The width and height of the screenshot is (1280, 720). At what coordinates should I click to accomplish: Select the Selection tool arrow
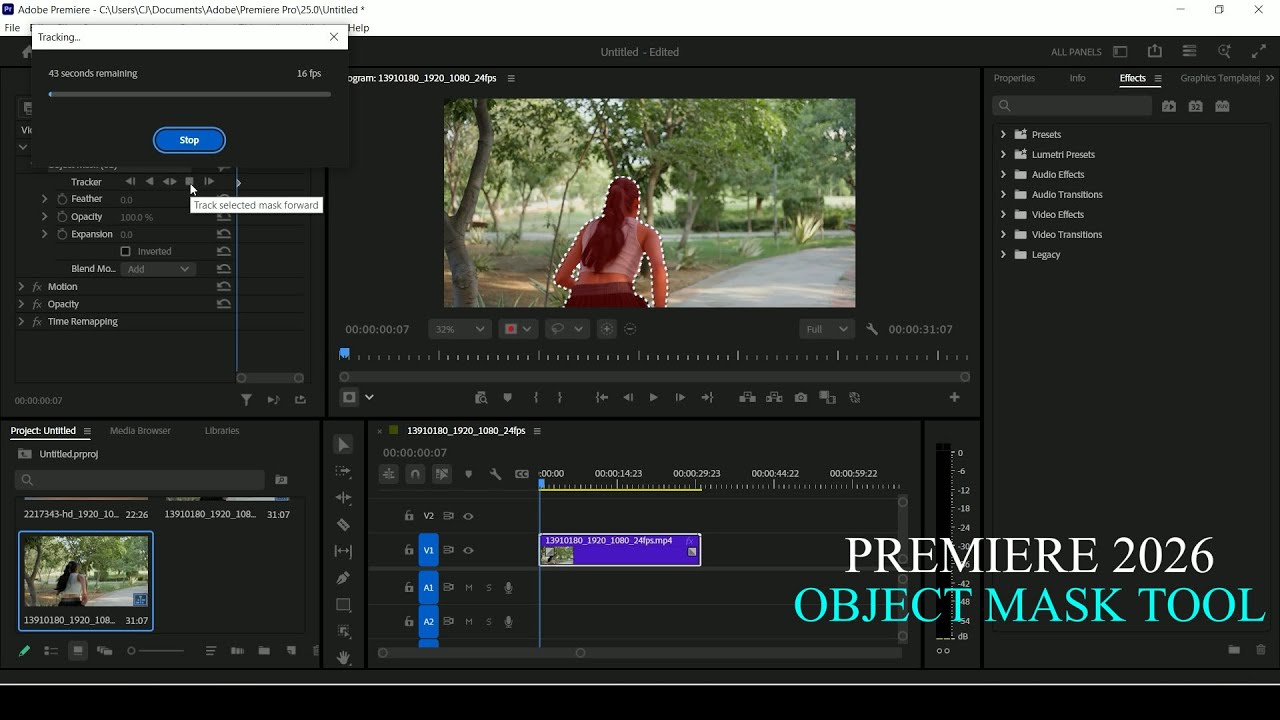pyautogui.click(x=343, y=445)
